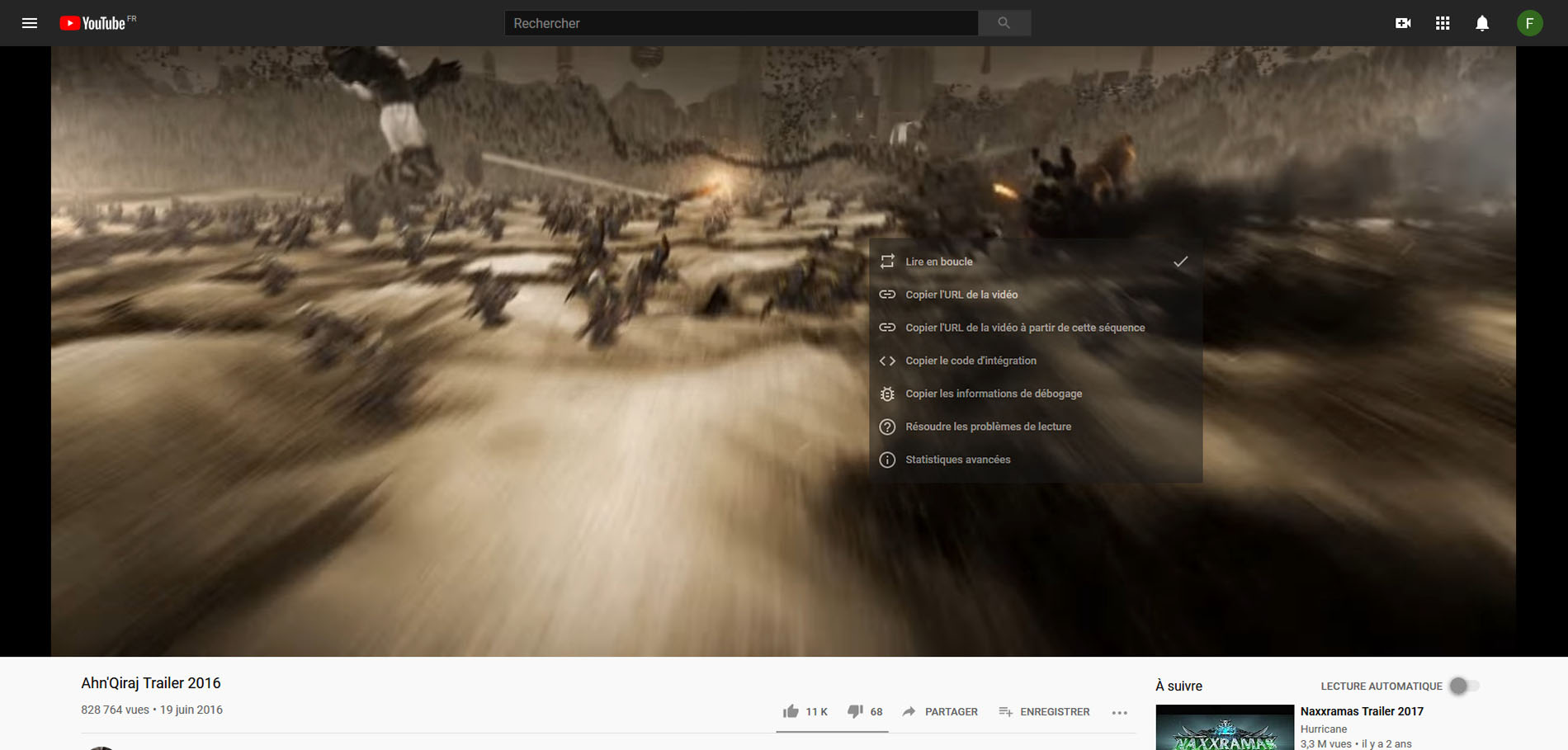This screenshot has width=1568, height=750.
Task: Select Copier le code d'intégration
Action: (1036, 361)
